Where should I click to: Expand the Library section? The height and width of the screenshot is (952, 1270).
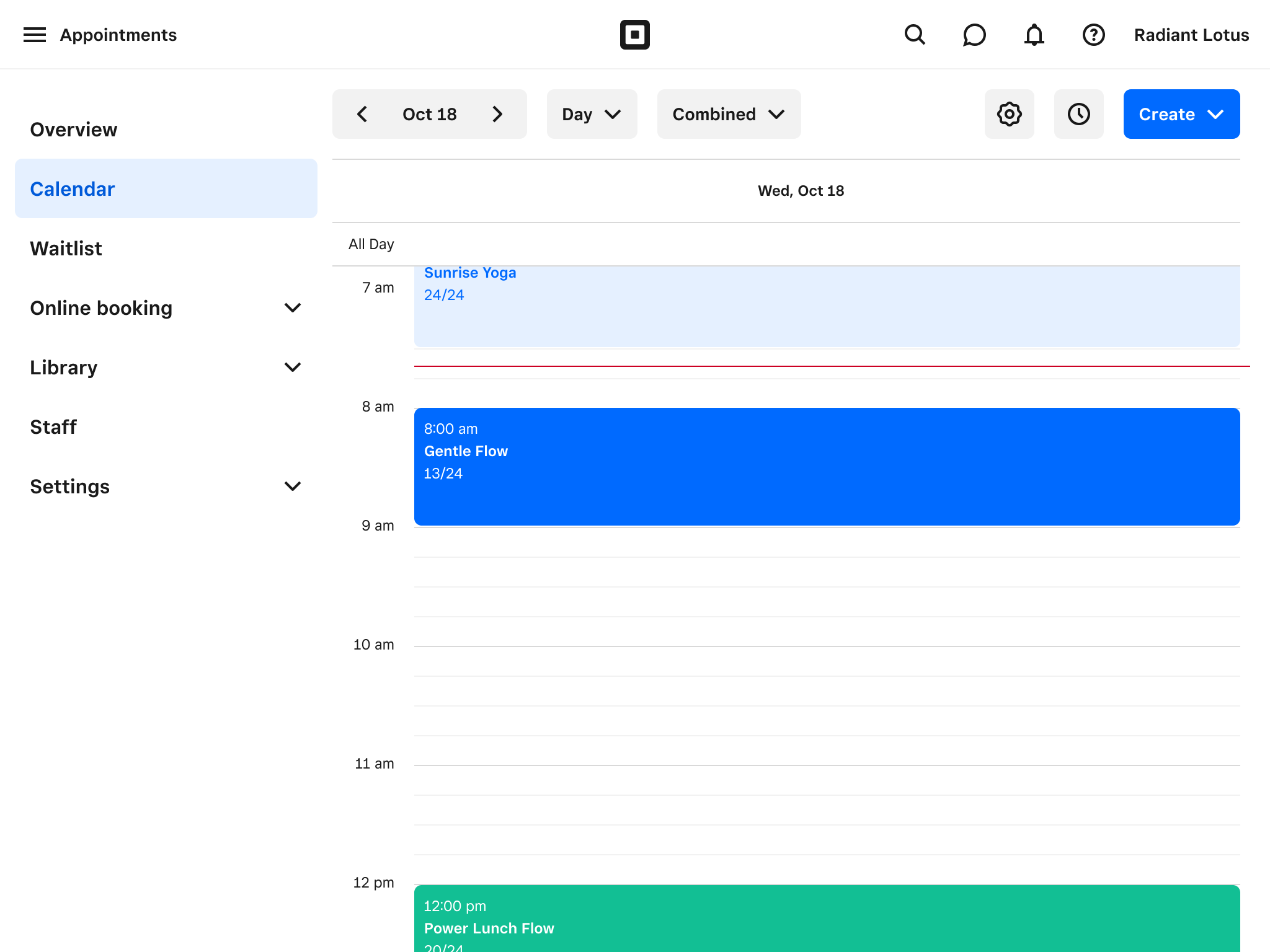pos(166,368)
